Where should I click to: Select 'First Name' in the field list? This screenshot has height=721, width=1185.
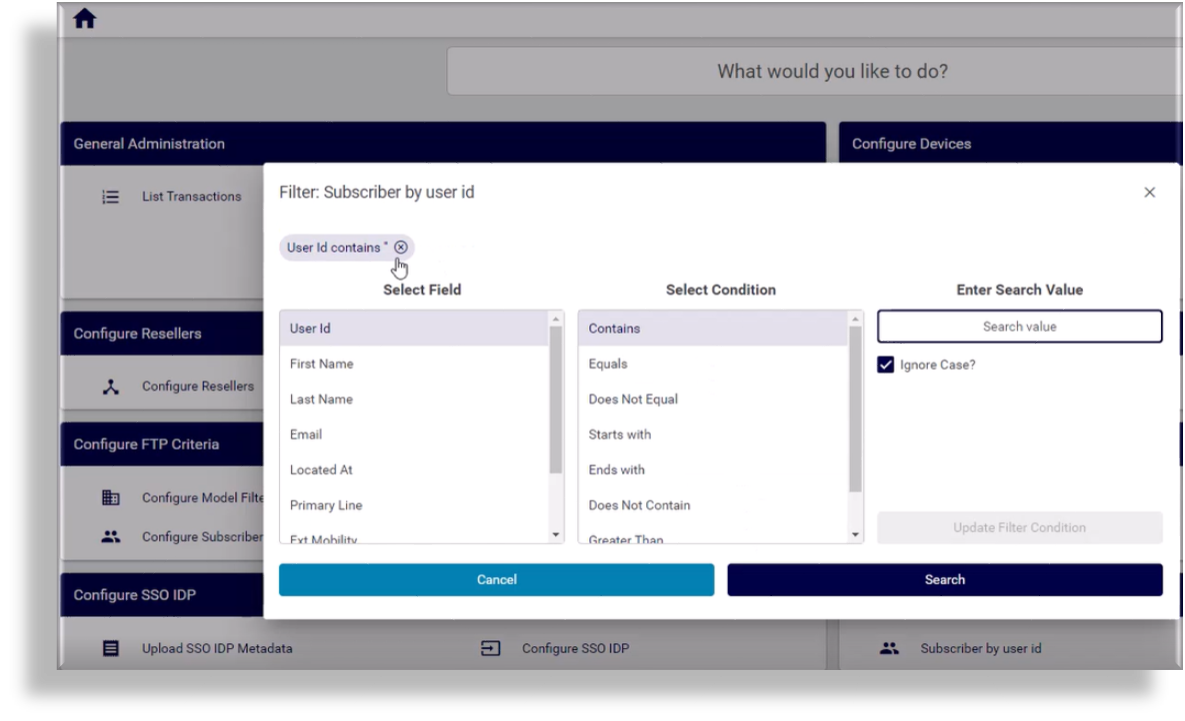(x=322, y=364)
